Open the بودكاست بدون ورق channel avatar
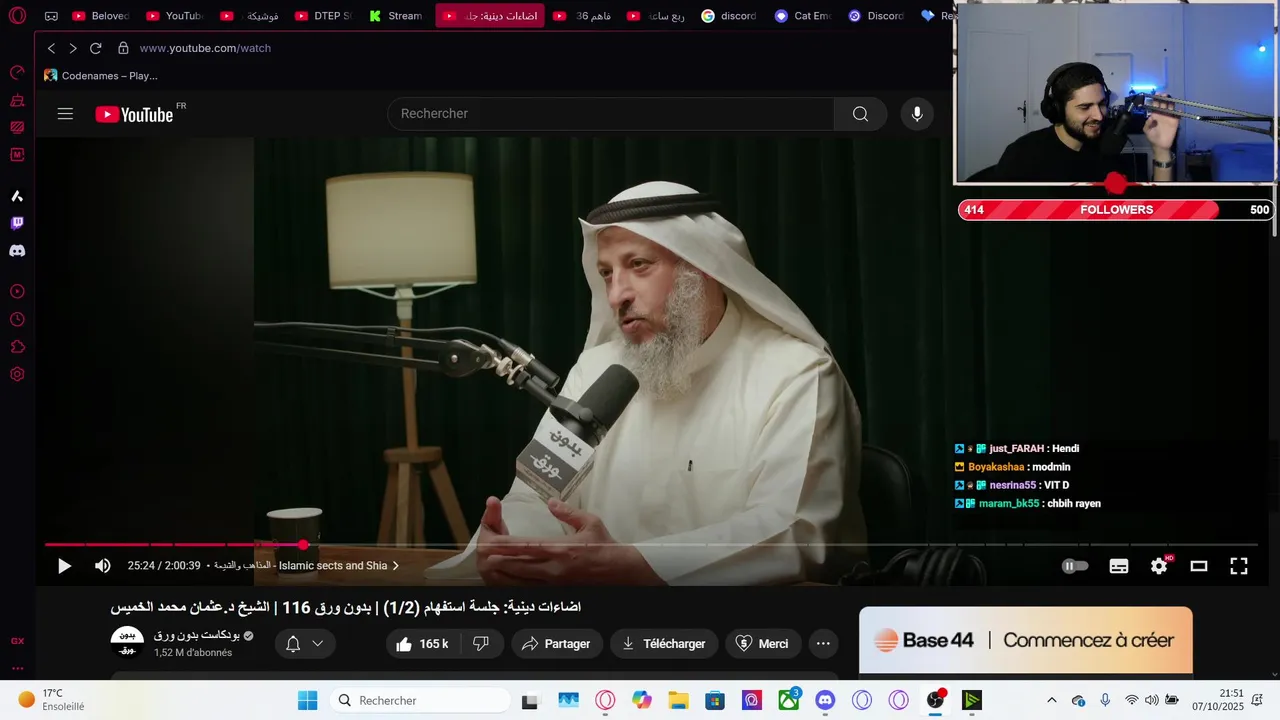The width and height of the screenshot is (1280, 720). pyautogui.click(x=127, y=643)
